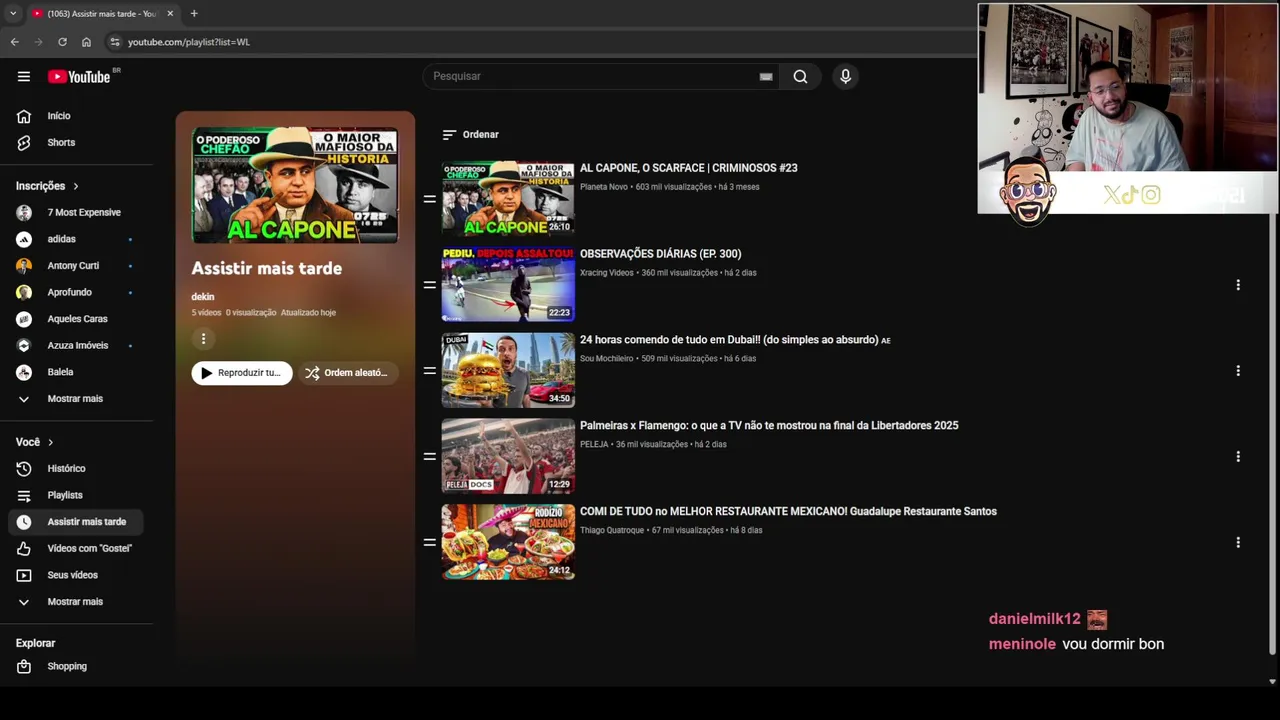Viewport: 1280px width, 720px height.
Task: Expand the Inscrições section header
Action: pos(47,186)
